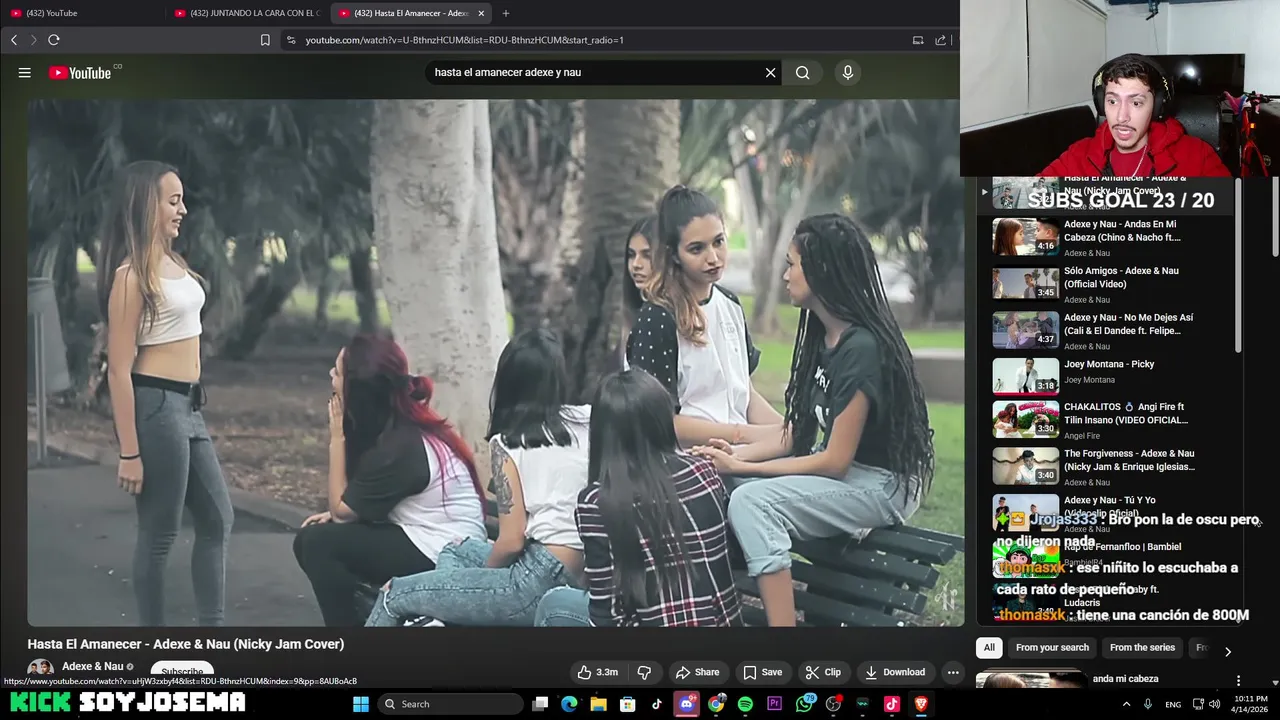Open WhatsApp from the taskbar
Image resolution: width=1280 pixels, height=720 pixels.
pyautogui.click(x=804, y=704)
